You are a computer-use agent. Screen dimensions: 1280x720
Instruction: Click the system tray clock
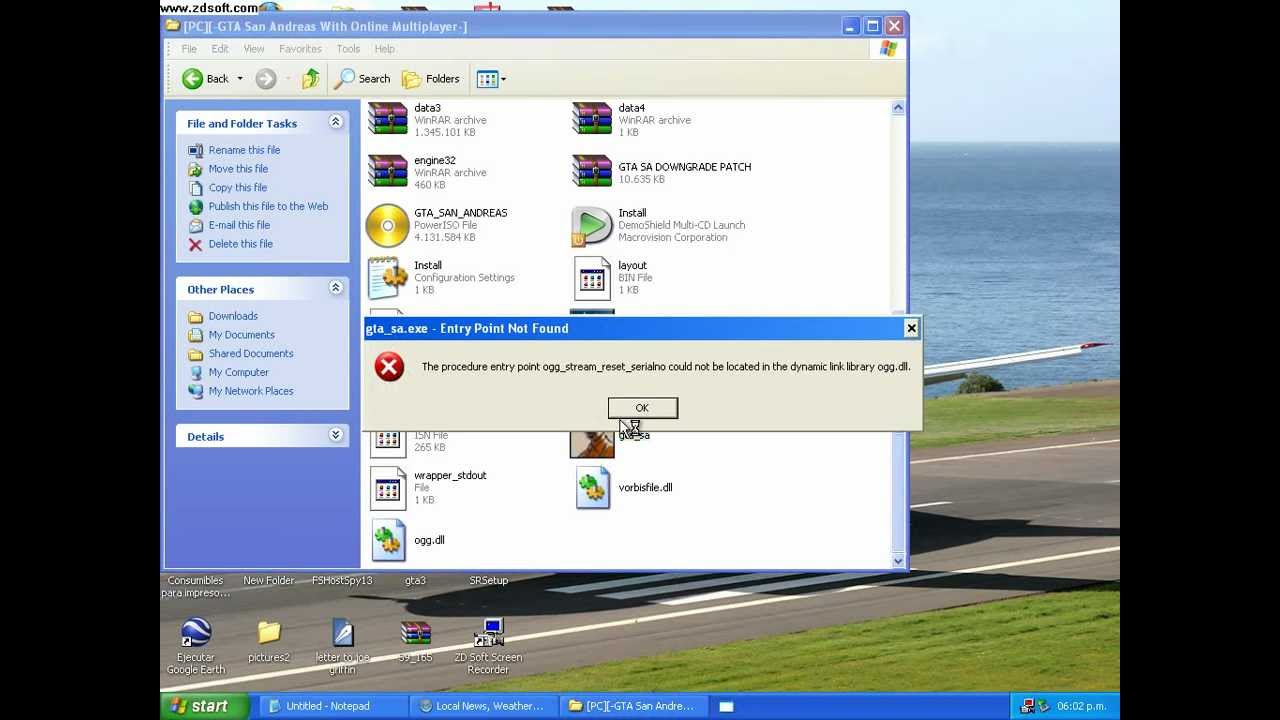pyautogui.click(x=1082, y=706)
